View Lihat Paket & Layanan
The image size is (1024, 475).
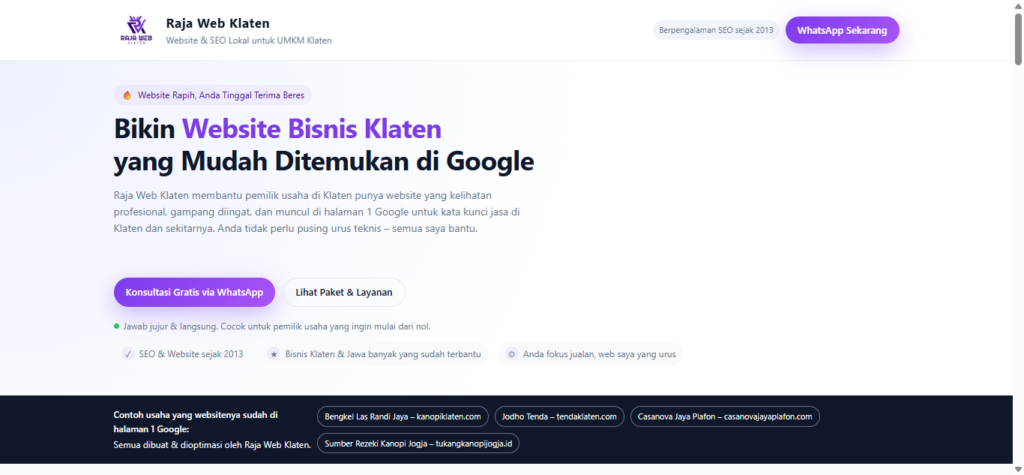pyautogui.click(x=344, y=292)
